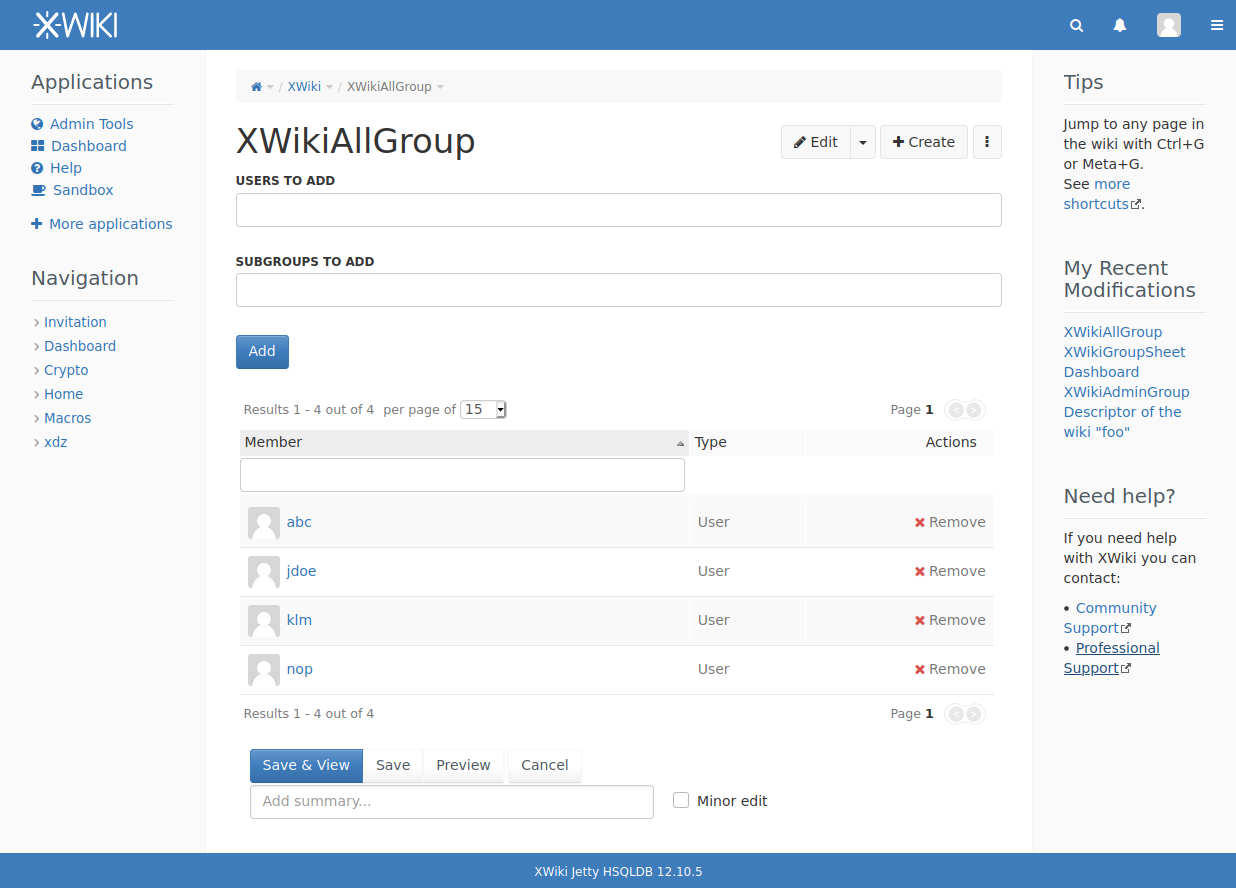Viewport: 1236px width, 888px height.
Task: Click the Member filter text box
Action: coord(462,475)
